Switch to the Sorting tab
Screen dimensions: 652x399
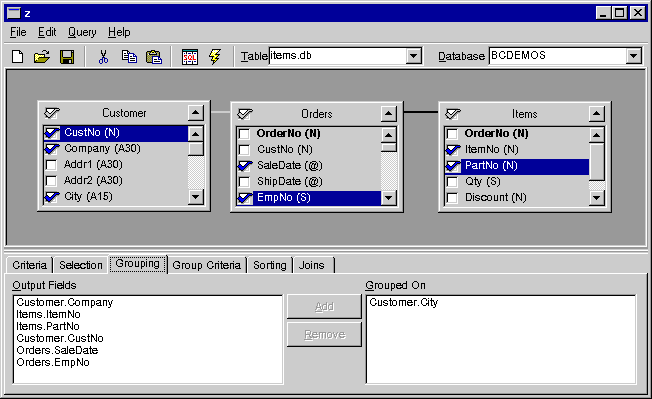270,265
